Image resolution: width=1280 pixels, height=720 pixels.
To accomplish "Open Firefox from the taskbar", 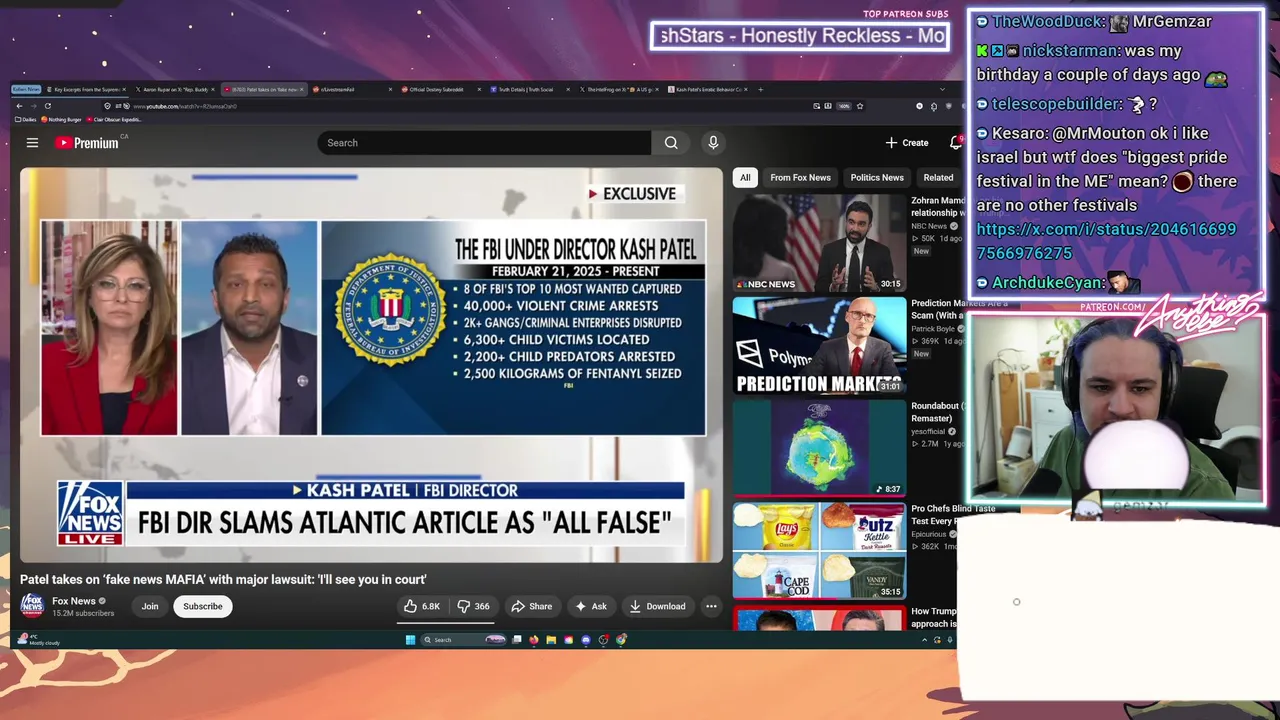I will 534,640.
